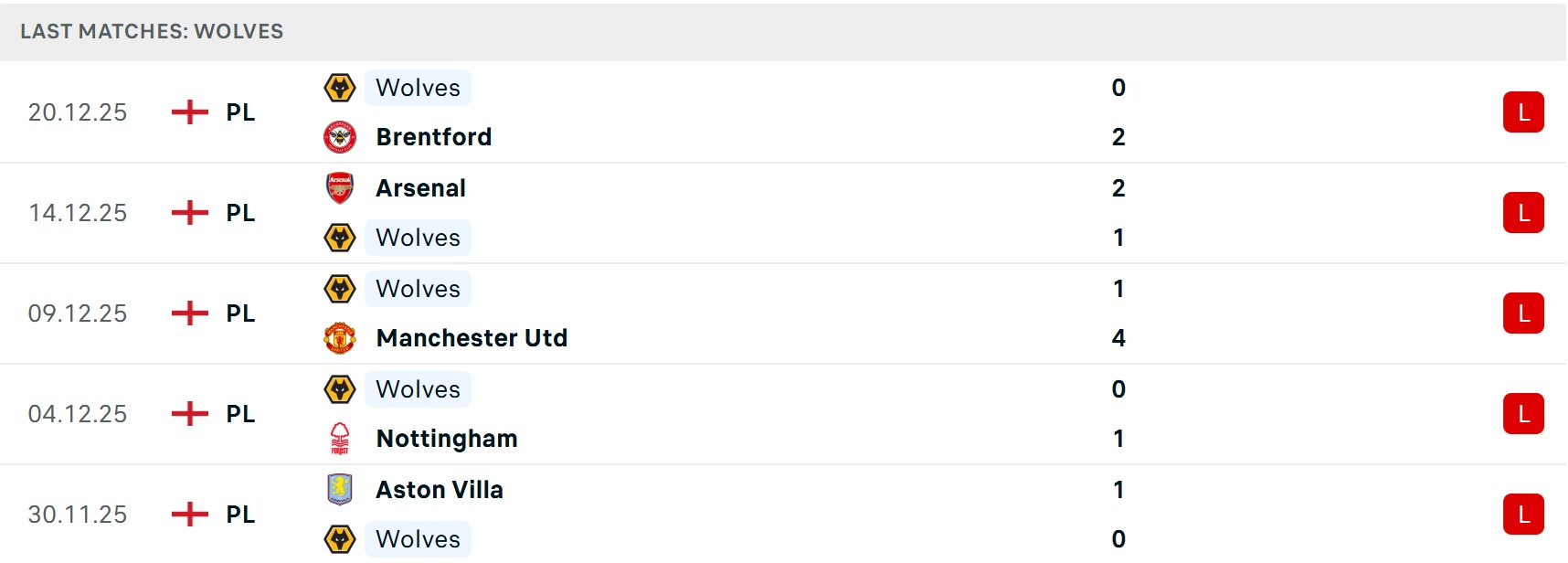Click Wolves label in Arsenal match
Viewport: 1568px width, 563px height.
[x=418, y=238]
